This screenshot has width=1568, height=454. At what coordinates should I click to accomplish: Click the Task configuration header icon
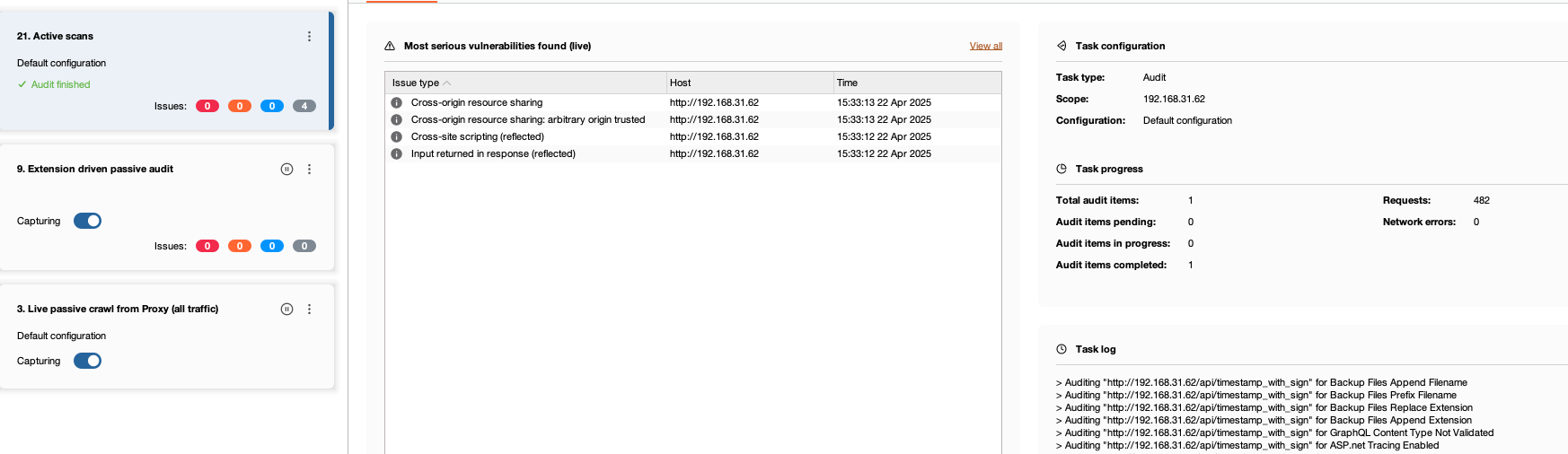click(x=1061, y=46)
